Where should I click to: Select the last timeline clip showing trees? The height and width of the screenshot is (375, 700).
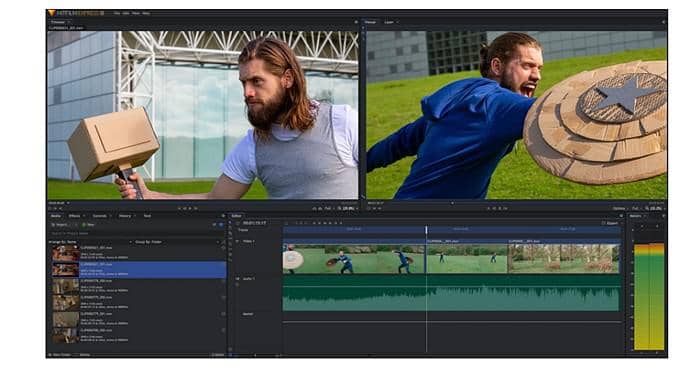564,258
